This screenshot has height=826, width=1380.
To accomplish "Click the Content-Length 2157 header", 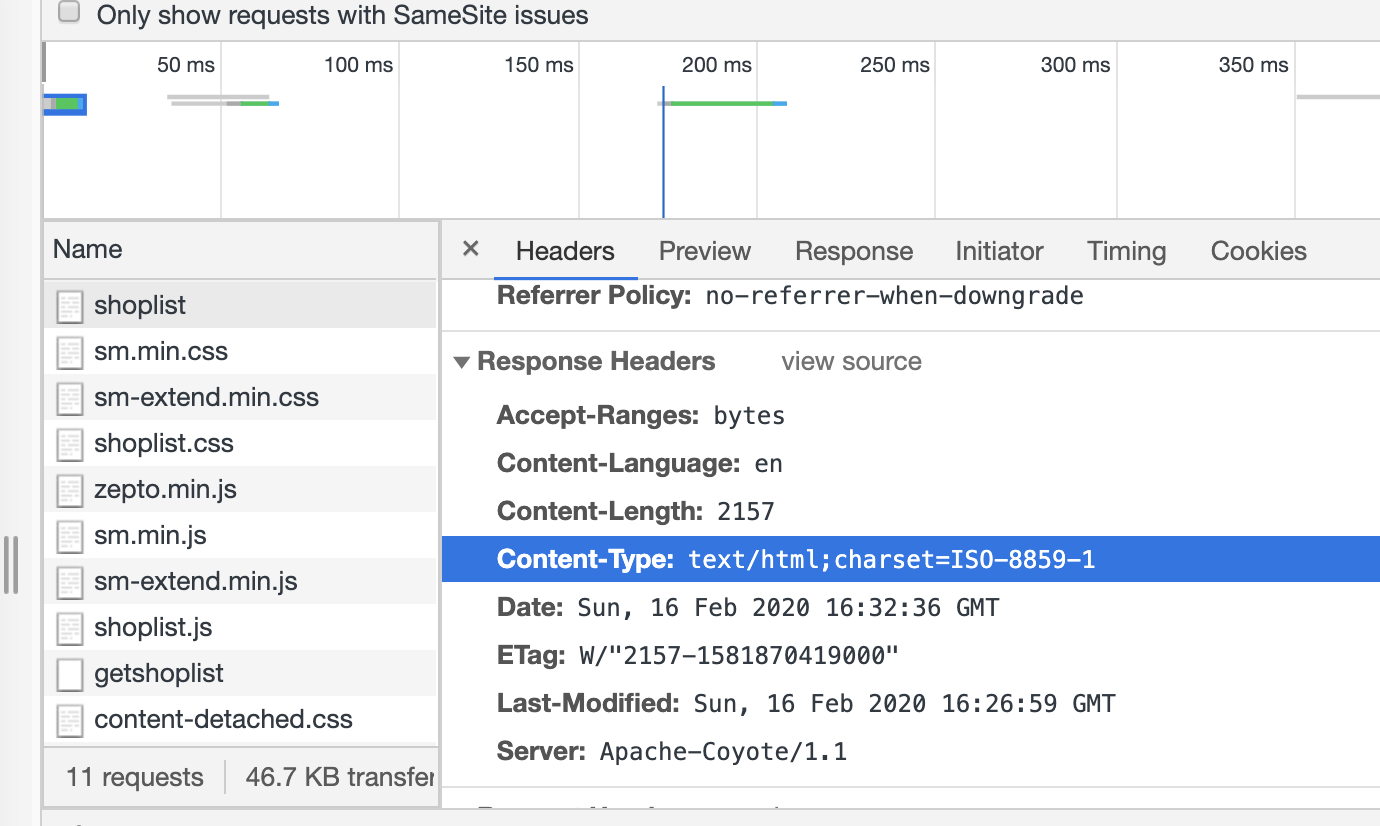I will coord(636,511).
